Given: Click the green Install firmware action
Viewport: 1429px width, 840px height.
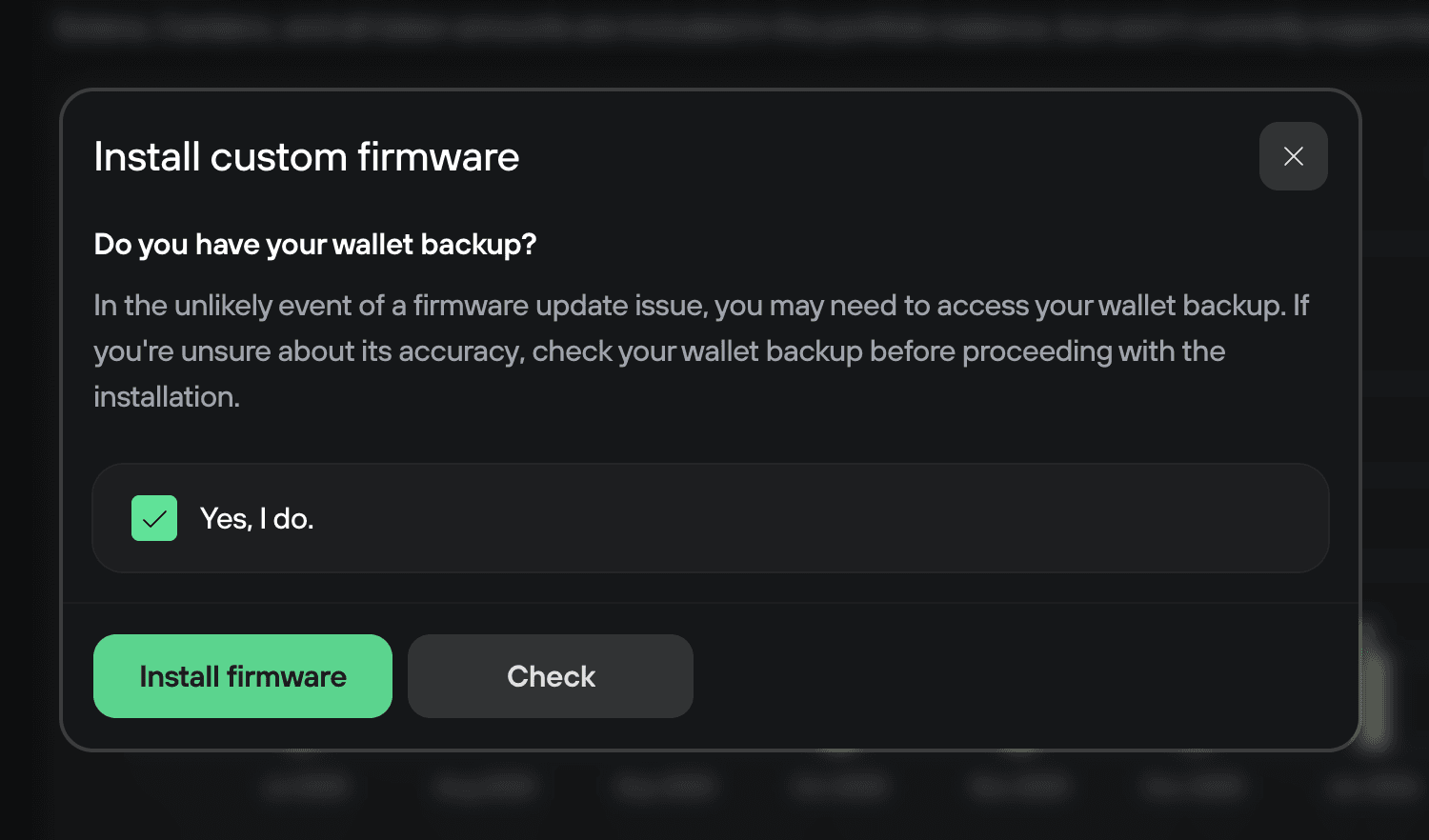Looking at the screenshot, I should click(x=242, y=675).
